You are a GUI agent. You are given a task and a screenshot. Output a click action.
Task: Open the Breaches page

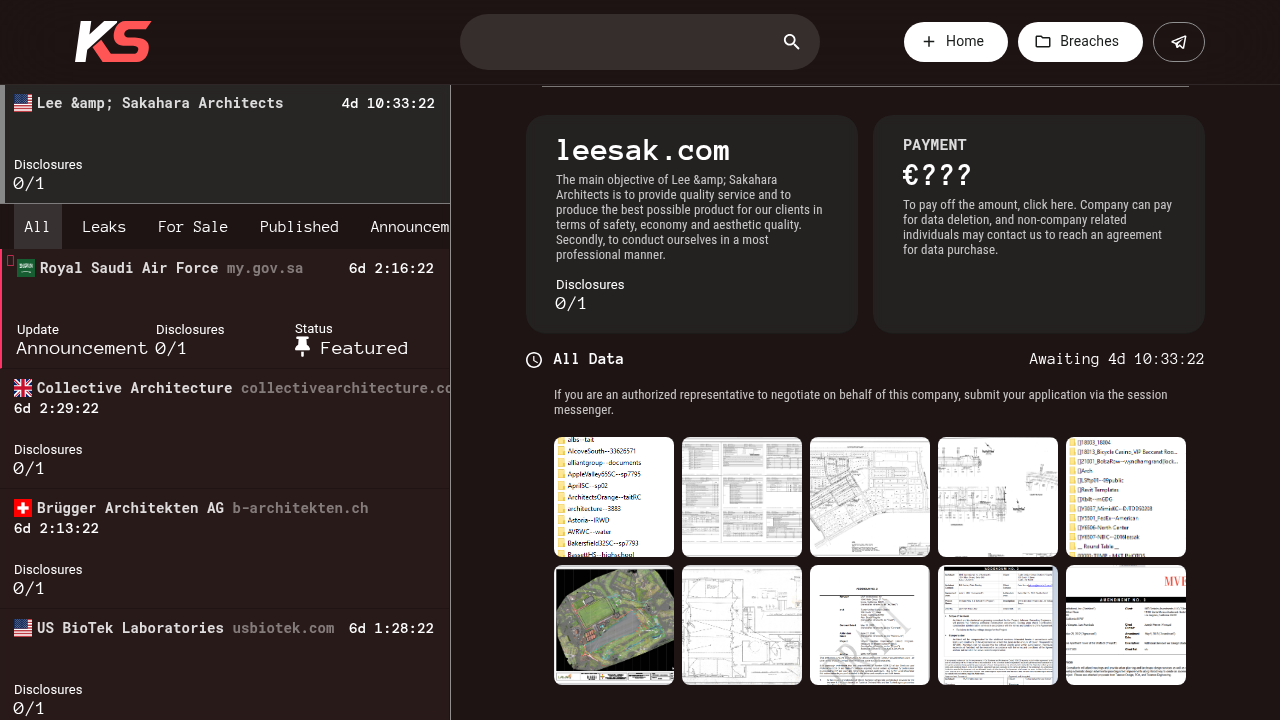point(1080,42)
